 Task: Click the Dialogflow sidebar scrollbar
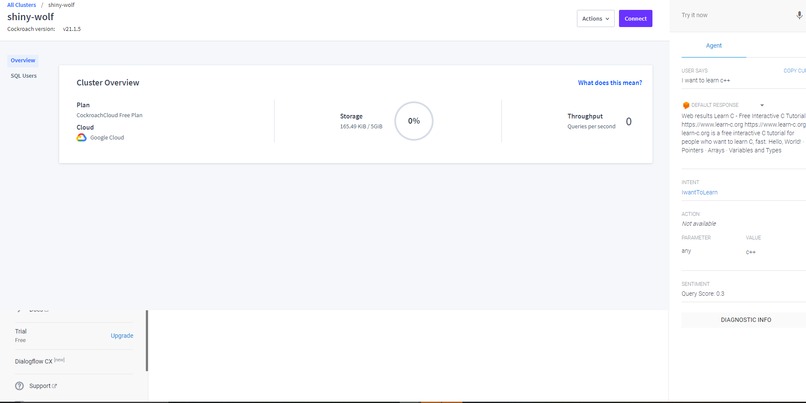pyautogui.click(x=147, y=340)
